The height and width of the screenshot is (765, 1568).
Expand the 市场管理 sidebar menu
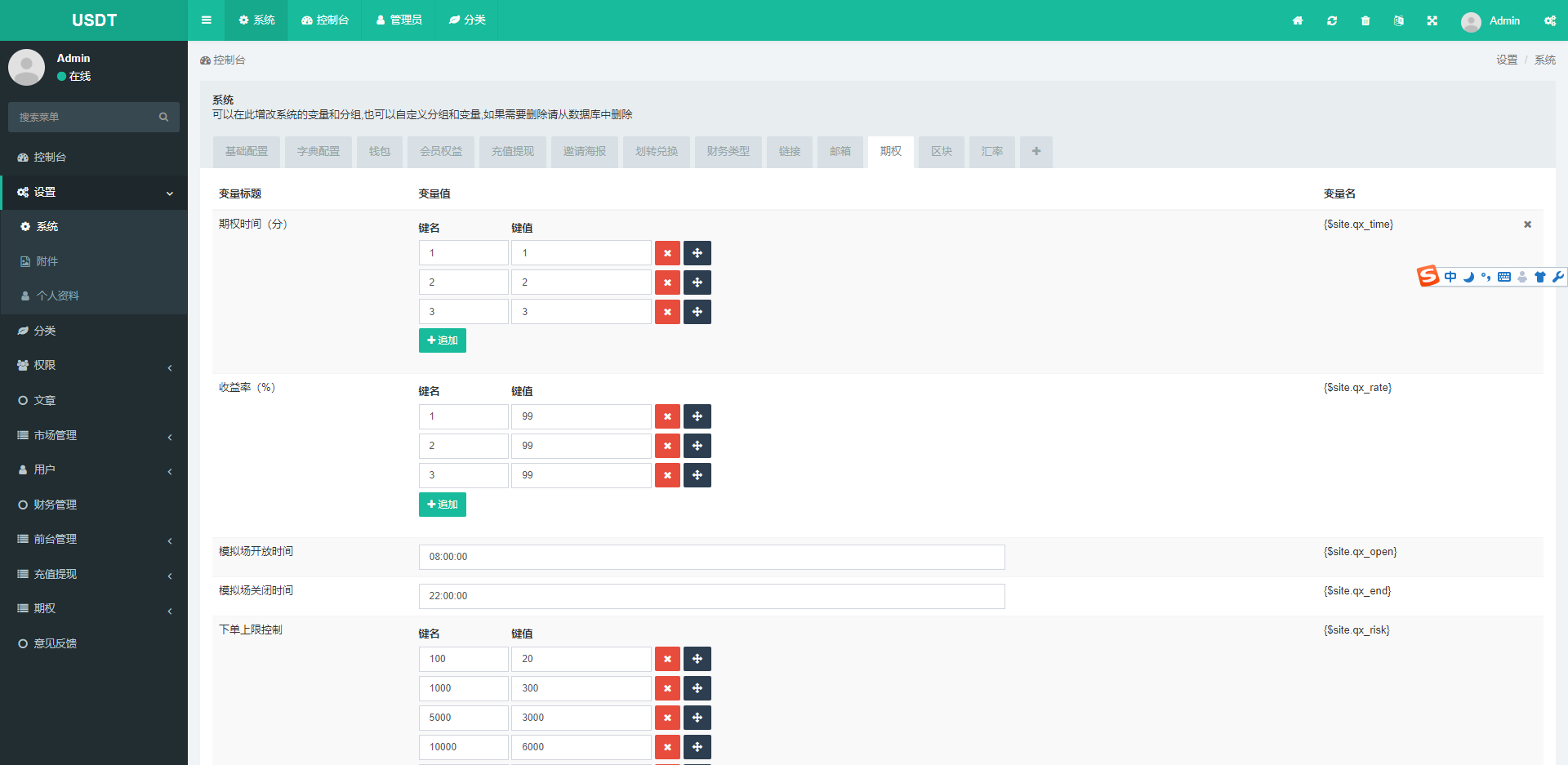(94, 435)
